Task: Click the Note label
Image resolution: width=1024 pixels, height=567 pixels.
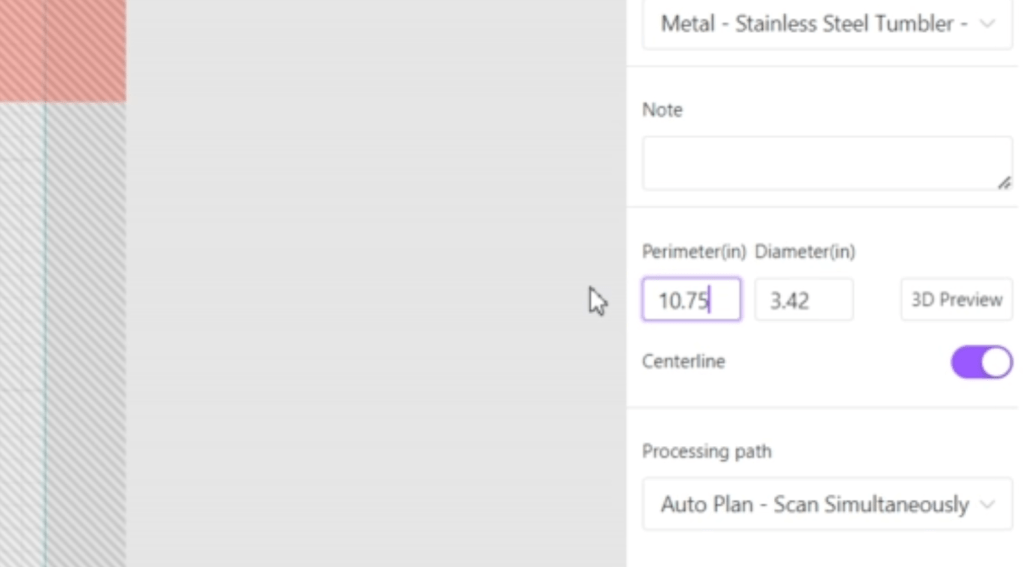Action: coord(662,110)
